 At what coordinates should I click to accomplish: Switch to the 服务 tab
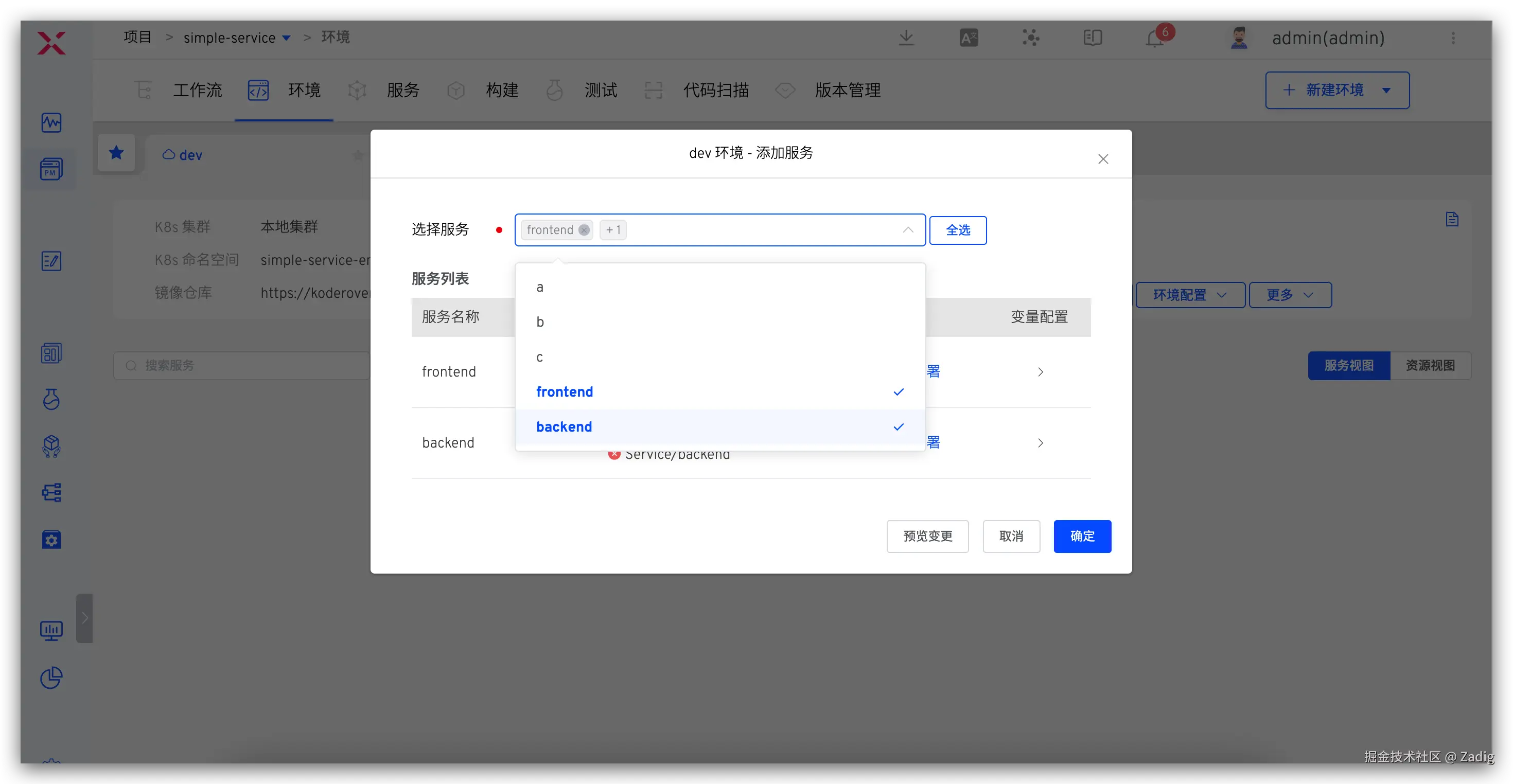click(x=402, y=91)
